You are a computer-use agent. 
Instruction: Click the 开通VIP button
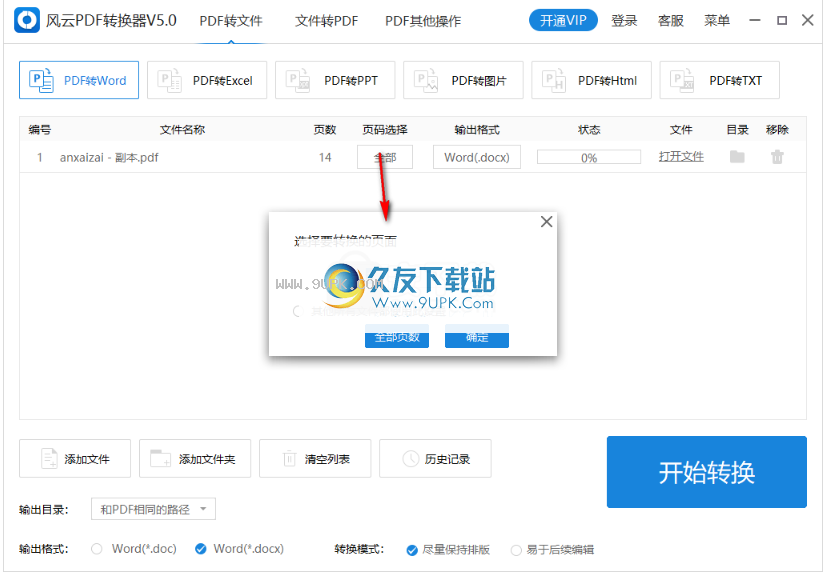click(x=563, y=21)
